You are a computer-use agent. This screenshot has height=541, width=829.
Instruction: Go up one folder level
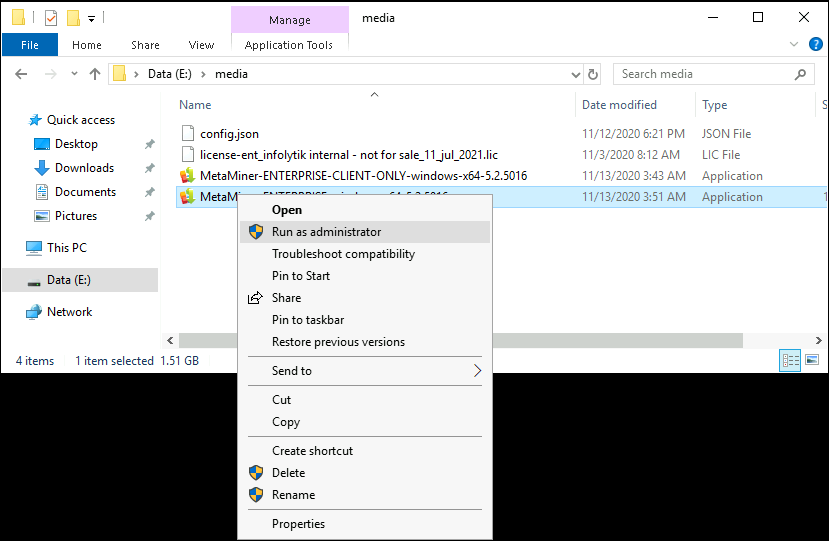[x=95, y=74]
